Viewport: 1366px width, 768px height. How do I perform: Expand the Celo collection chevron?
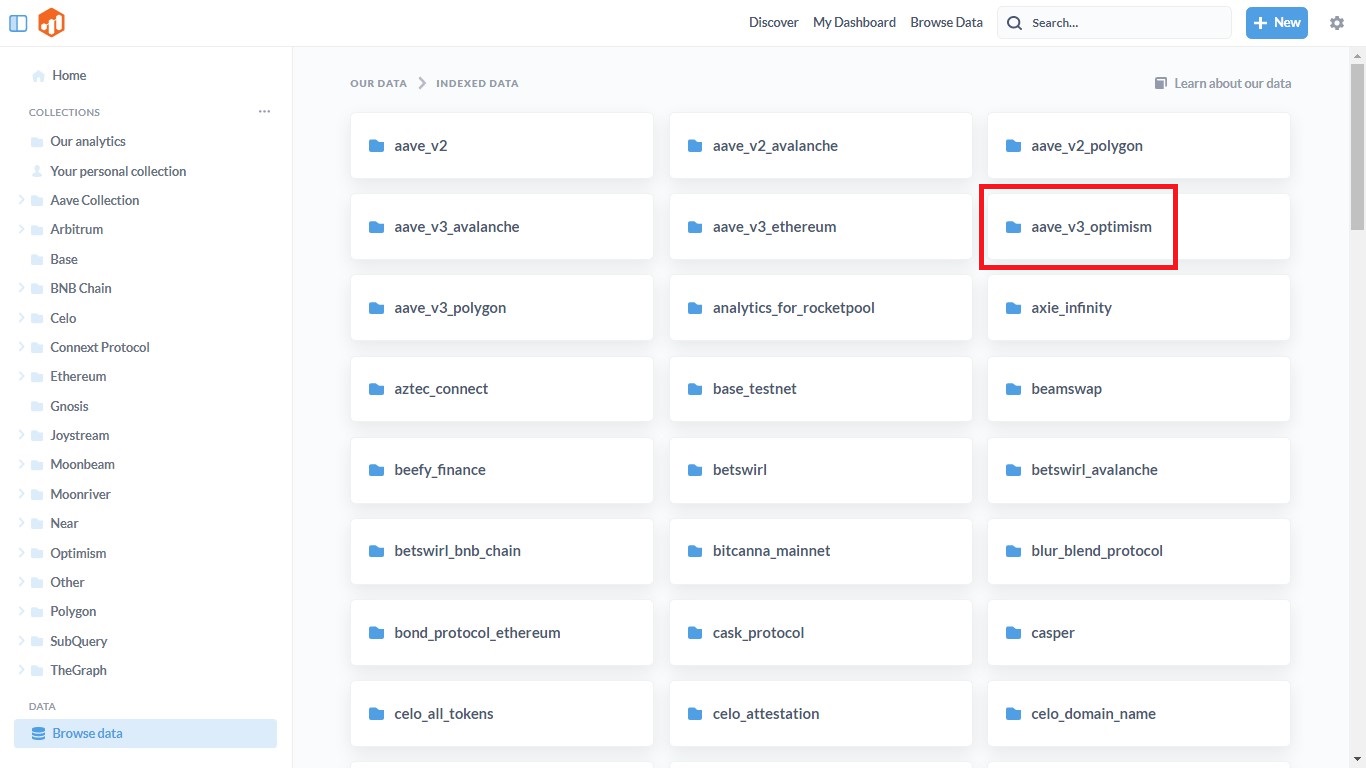(21, 318)
